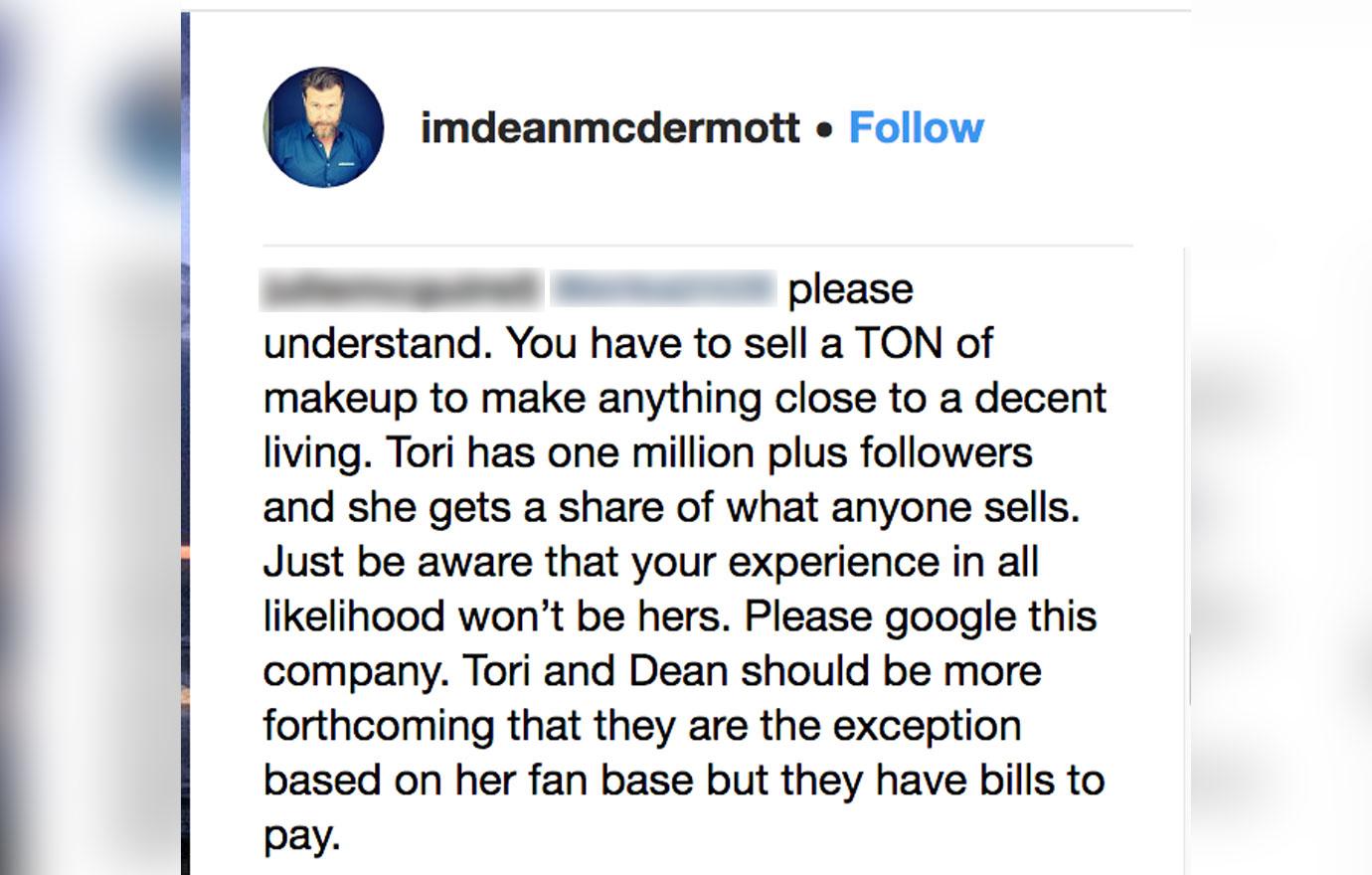Click the word 'makeup' in the comment

point(341,400)
